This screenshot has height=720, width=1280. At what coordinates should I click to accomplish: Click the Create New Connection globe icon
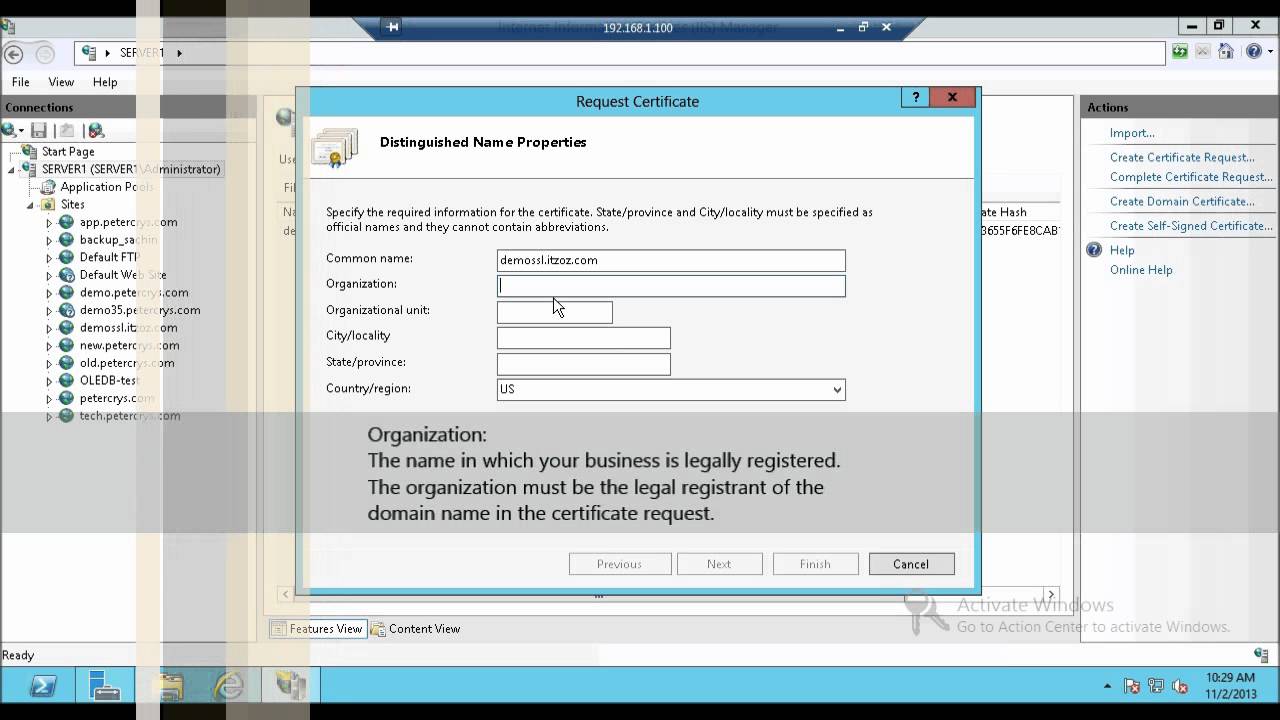tap(9, 130)
